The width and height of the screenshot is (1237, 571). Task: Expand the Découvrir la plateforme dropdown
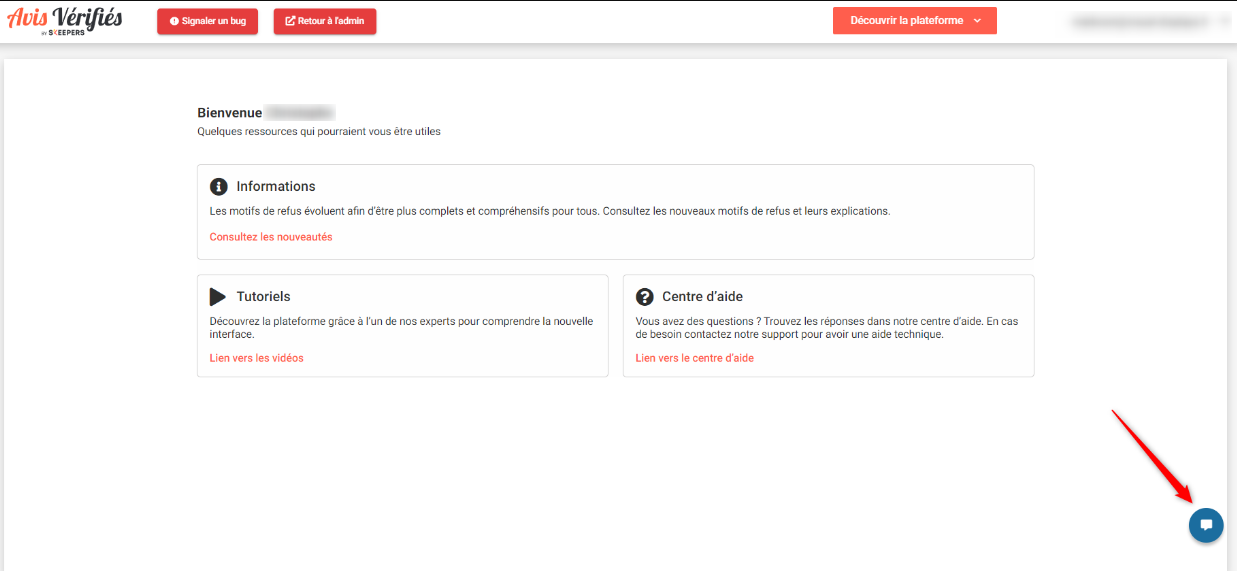[915, 21]
